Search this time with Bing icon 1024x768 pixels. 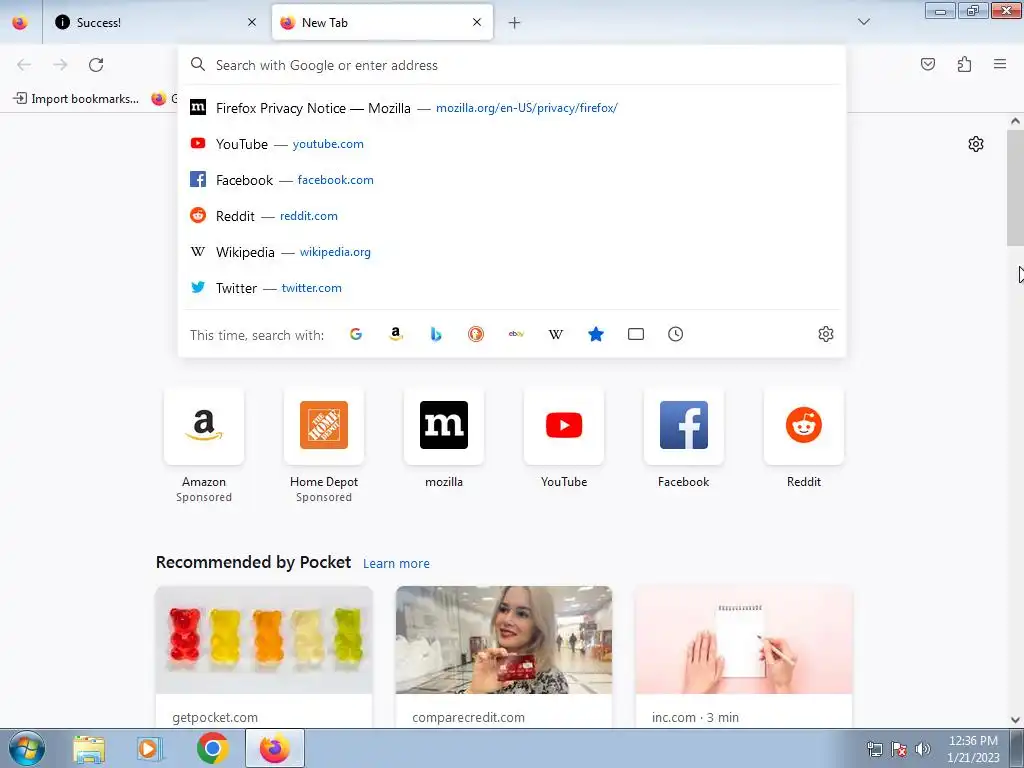(x=436, y=334)
